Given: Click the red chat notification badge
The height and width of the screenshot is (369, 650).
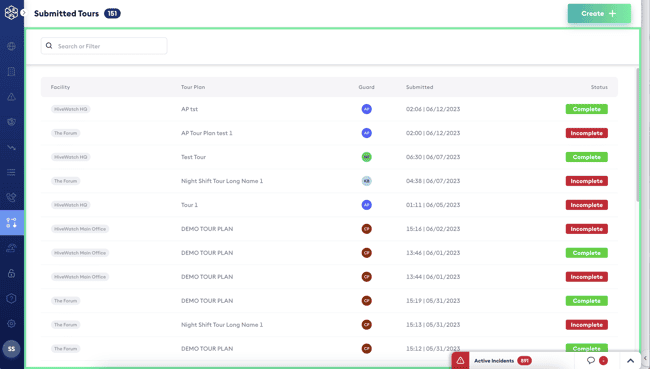Looking at the screenshot, I should tap(603, 361).
